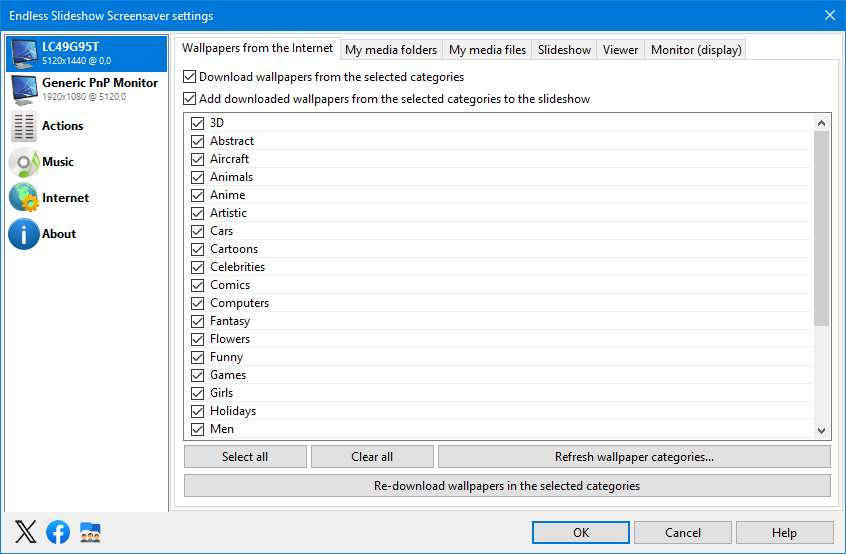This screenshot has width=846, height=554.
Task: Open the Music disc icon
Action: (x=24, y=162)
